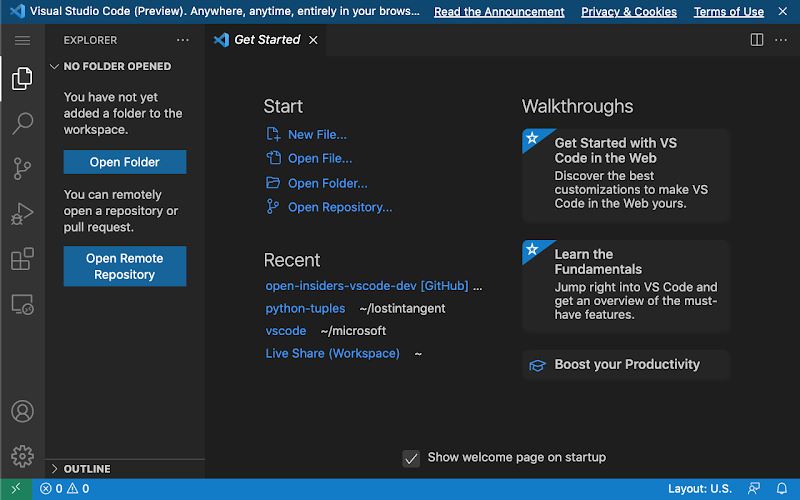Open the Search view icon
The height and width of the screenshot is (500, 800).
pyautogui.click(x=22, y=123)
